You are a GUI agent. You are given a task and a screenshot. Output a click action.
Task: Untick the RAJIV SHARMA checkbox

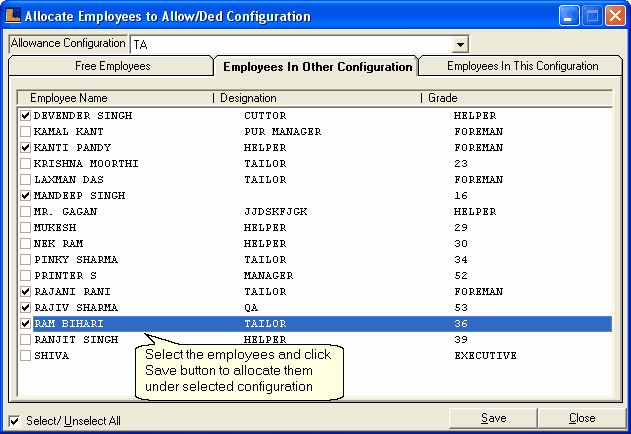(x=25, y=308)
